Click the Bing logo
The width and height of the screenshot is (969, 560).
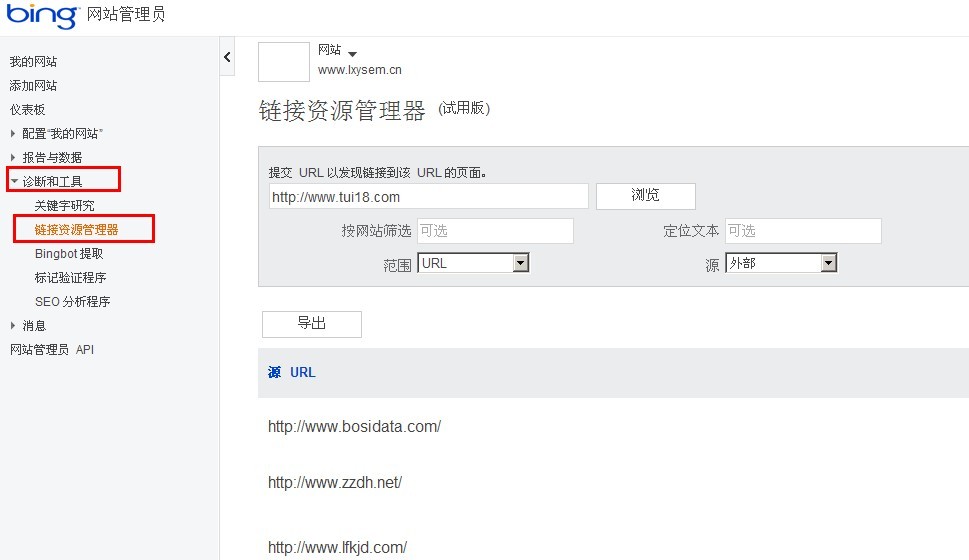(x=41, y=16)
